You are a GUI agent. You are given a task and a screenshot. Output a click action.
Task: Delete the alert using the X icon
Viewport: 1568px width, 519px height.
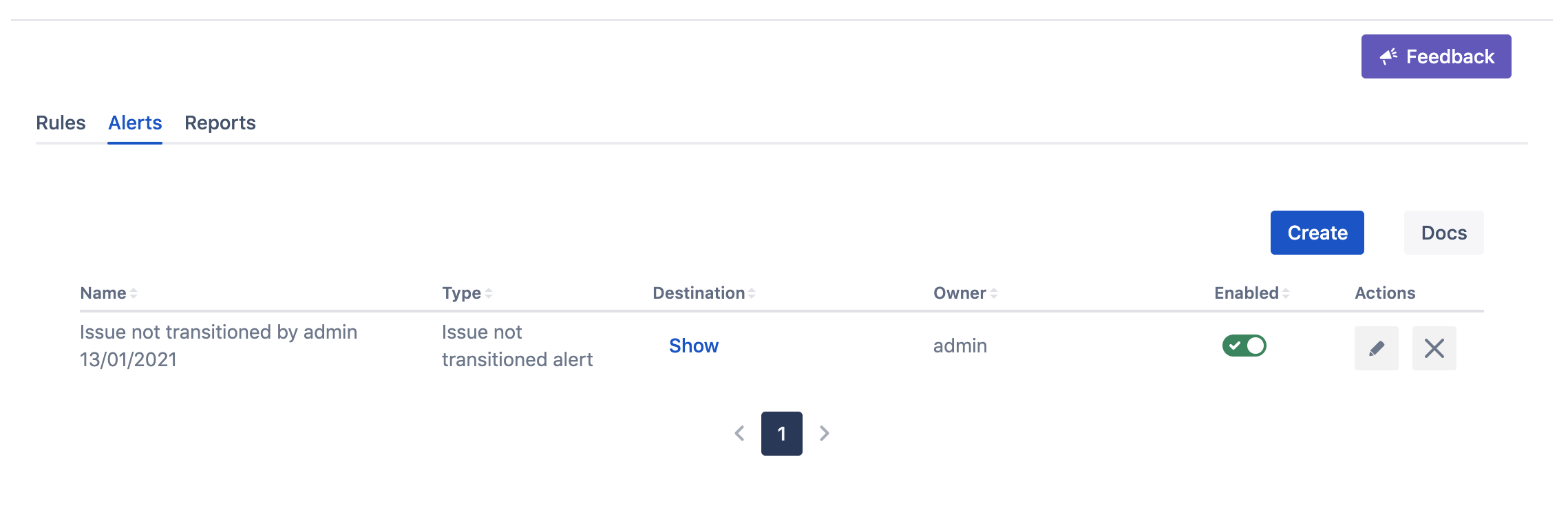(x=1434, y=348)
